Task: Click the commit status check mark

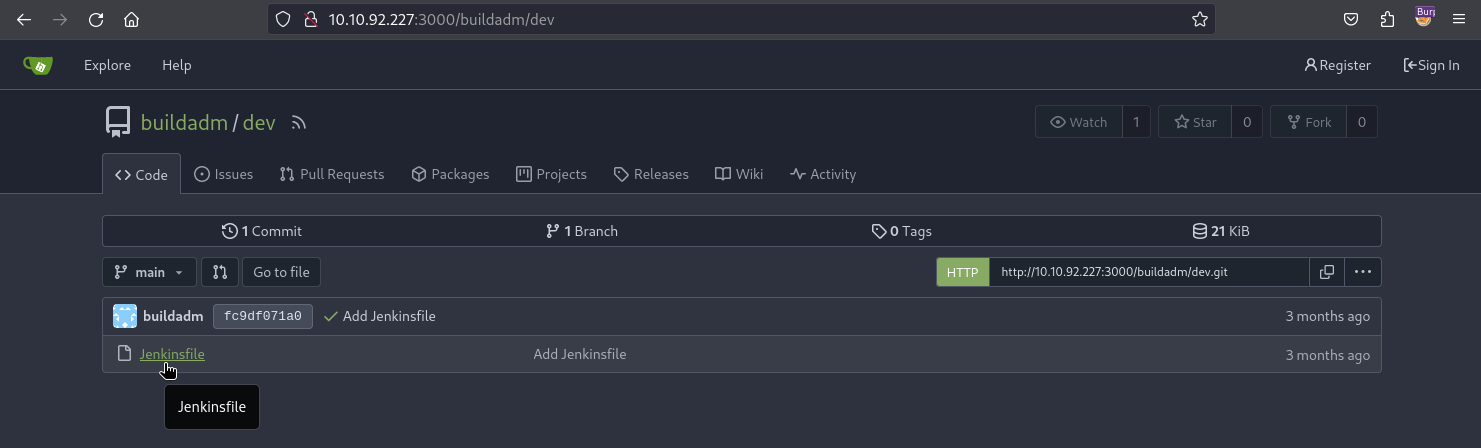Action: (x=330, y=316)
